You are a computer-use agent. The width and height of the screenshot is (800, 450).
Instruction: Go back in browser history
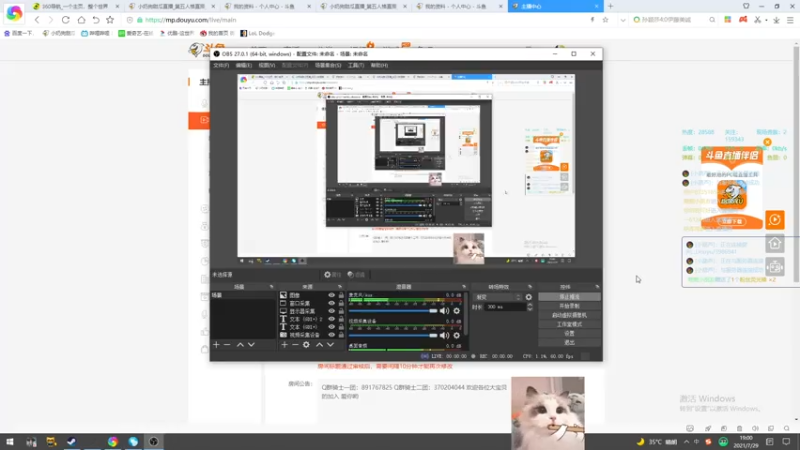coord(37,20)
